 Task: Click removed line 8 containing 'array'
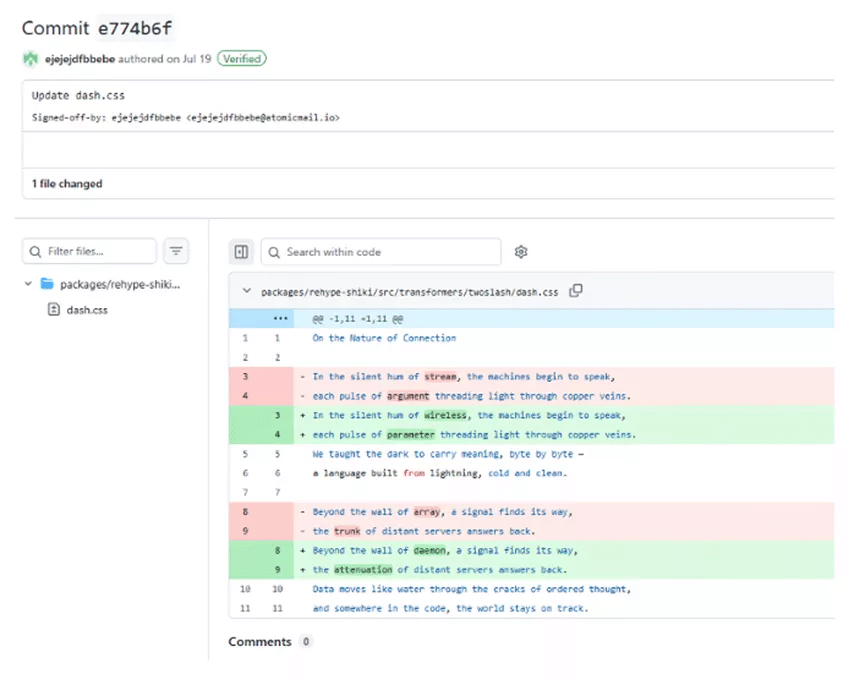[532, 511]
